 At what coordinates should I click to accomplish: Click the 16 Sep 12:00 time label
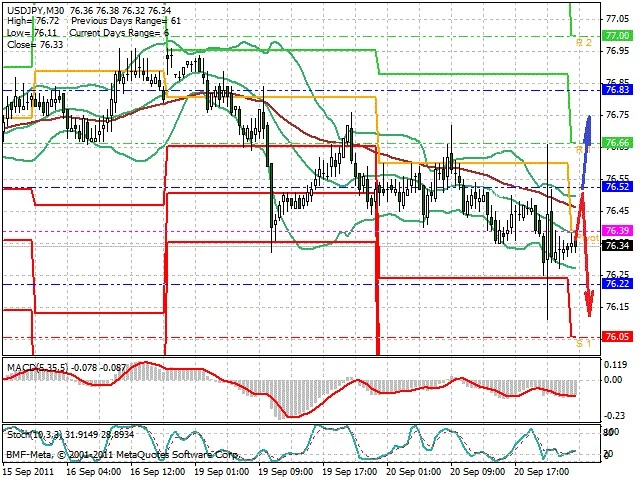158,472
